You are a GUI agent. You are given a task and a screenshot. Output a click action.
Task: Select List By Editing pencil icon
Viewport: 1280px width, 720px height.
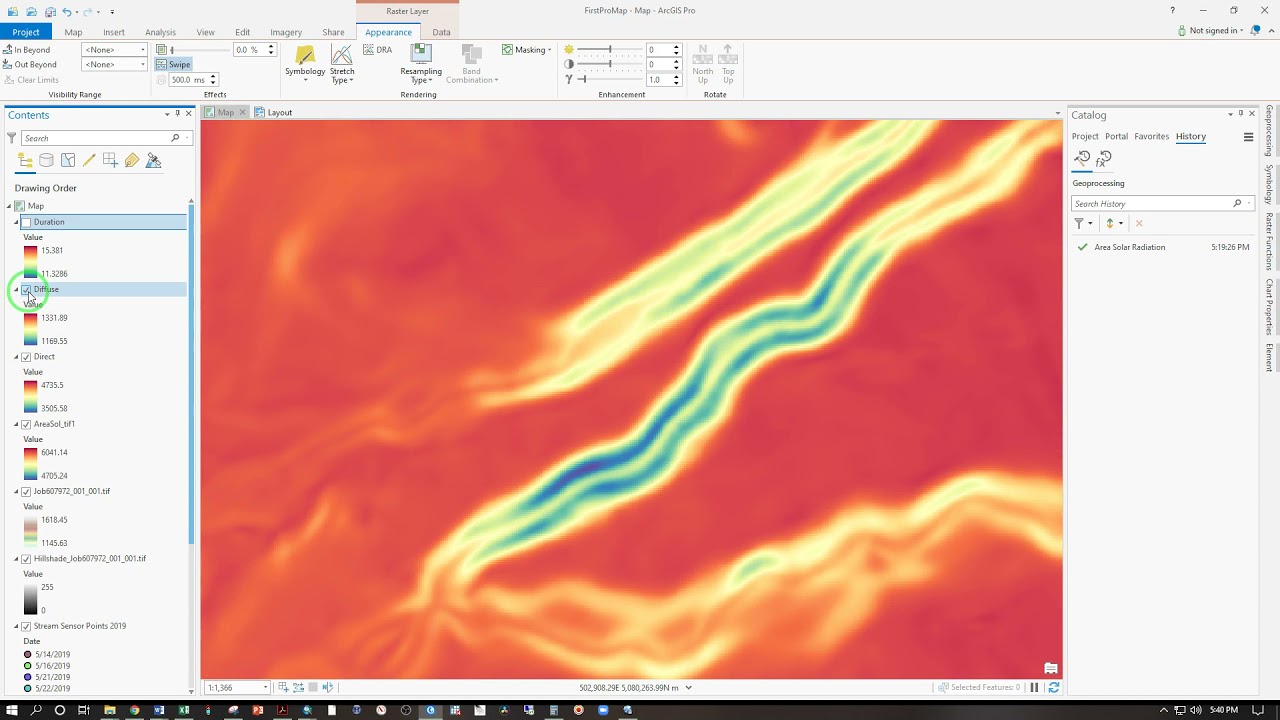[89, 160]
